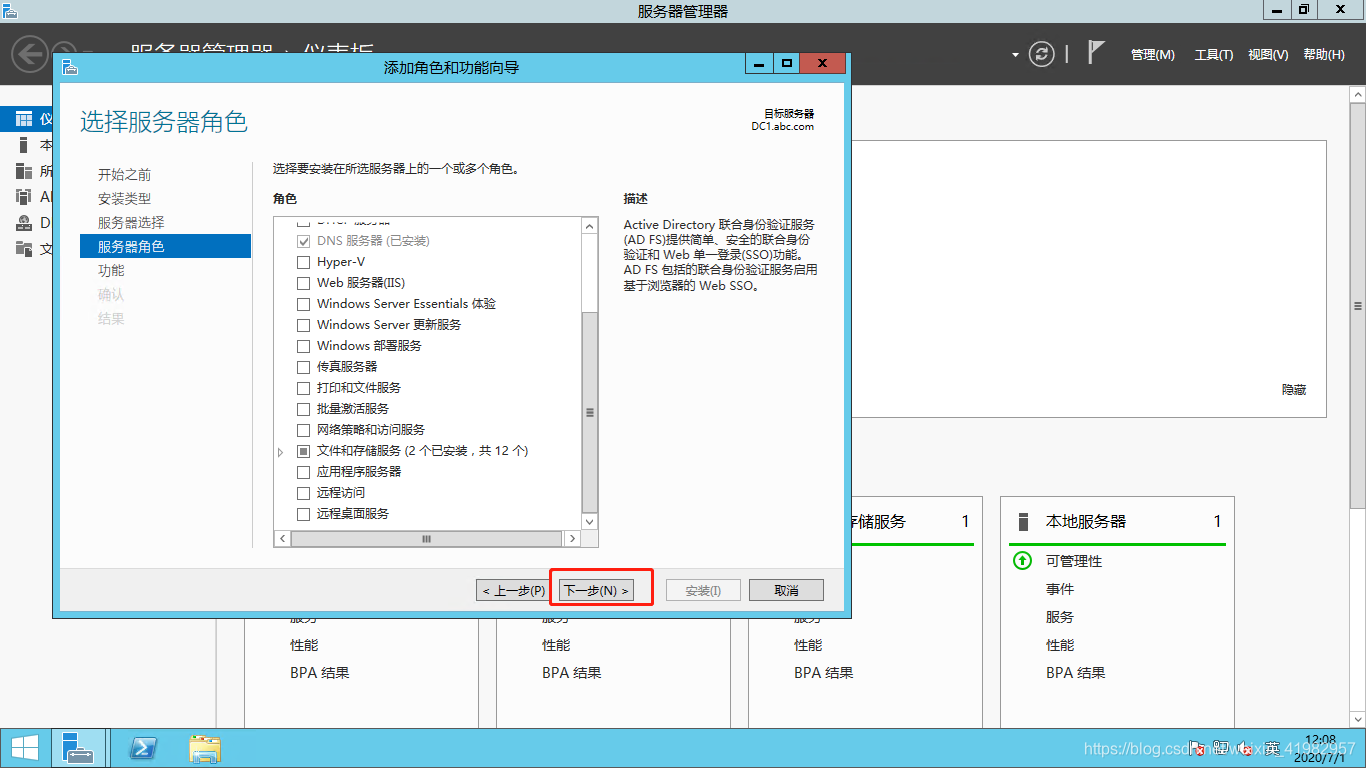The height and width of the screenshot is (768, 1366).
Task: Click AD DS icon in left sidebar
Action: (24, 197)
